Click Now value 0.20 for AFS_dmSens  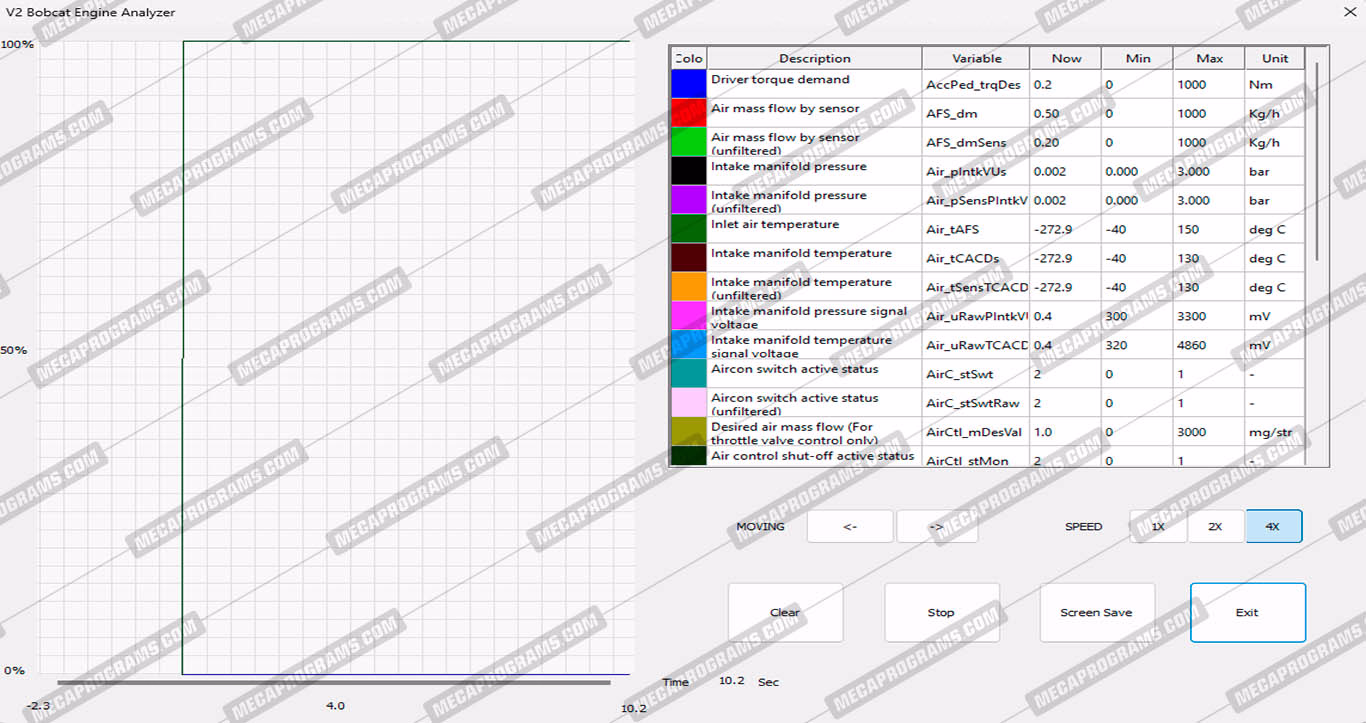click(x=1066, y=142)
